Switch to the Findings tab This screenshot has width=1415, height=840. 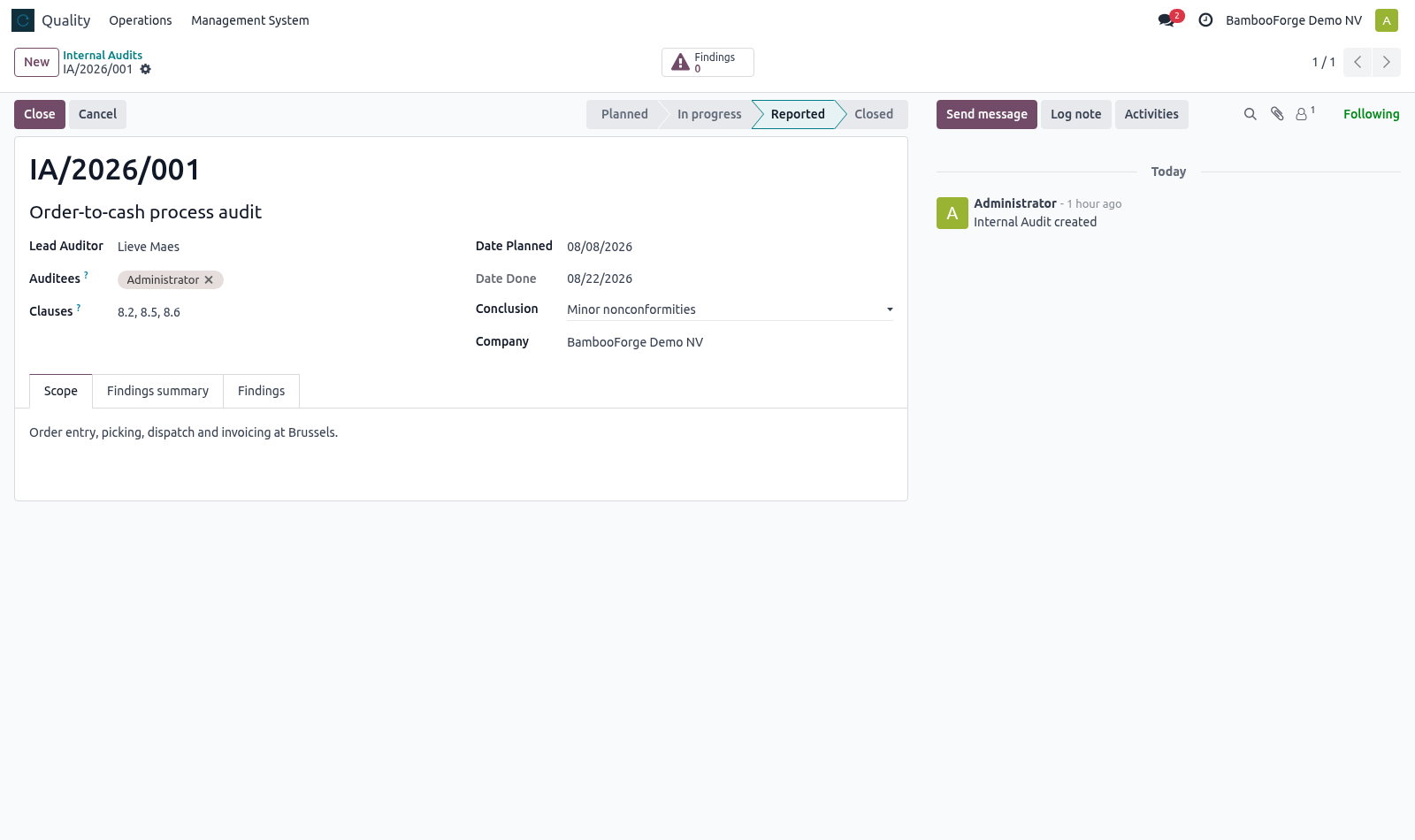tap(261, 391)
